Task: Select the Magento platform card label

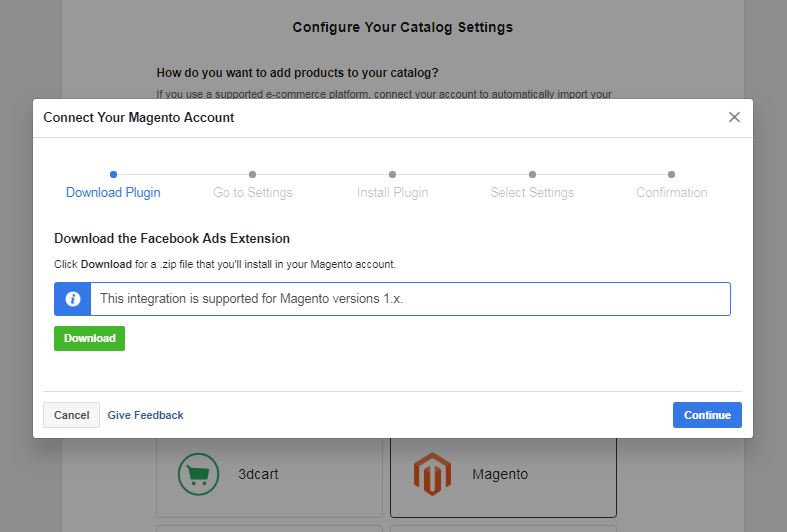Action: pyautogui.click(x=500, y=474)
